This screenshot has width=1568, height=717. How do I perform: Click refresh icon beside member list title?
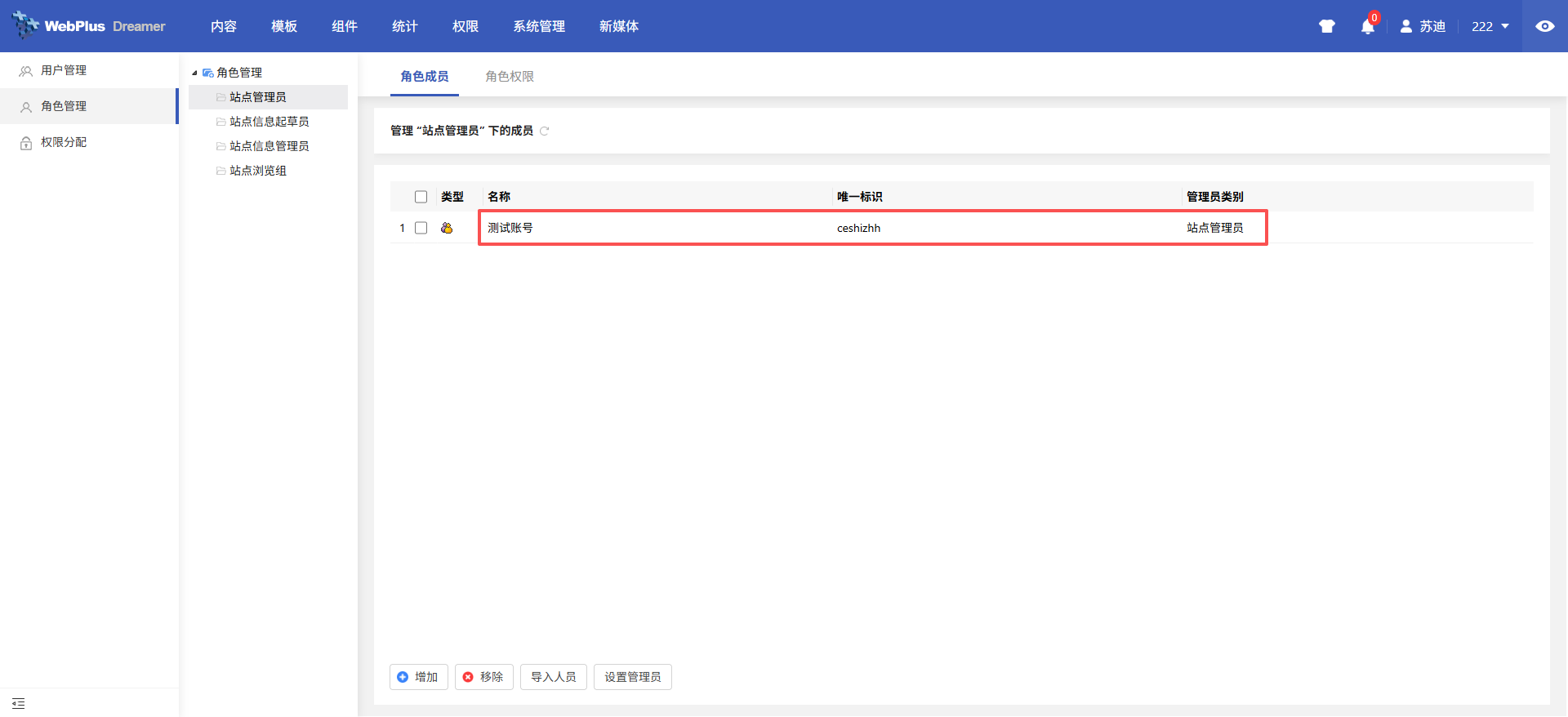click(545, 131)
